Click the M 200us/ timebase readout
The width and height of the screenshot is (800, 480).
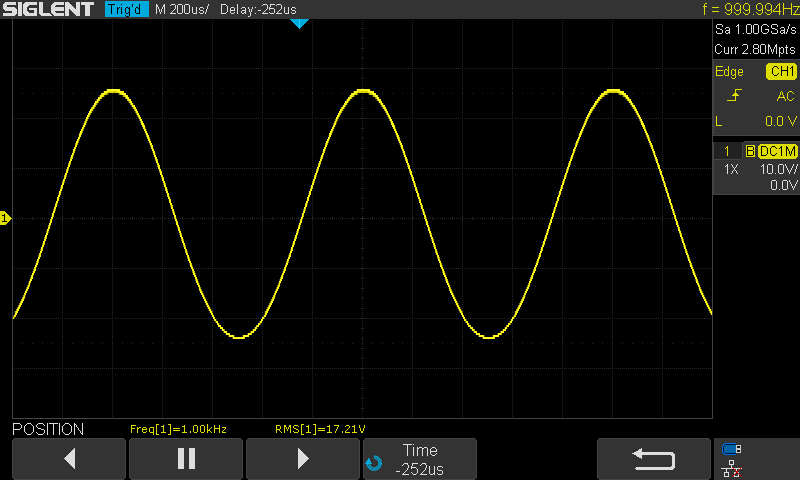click(182, 9)
